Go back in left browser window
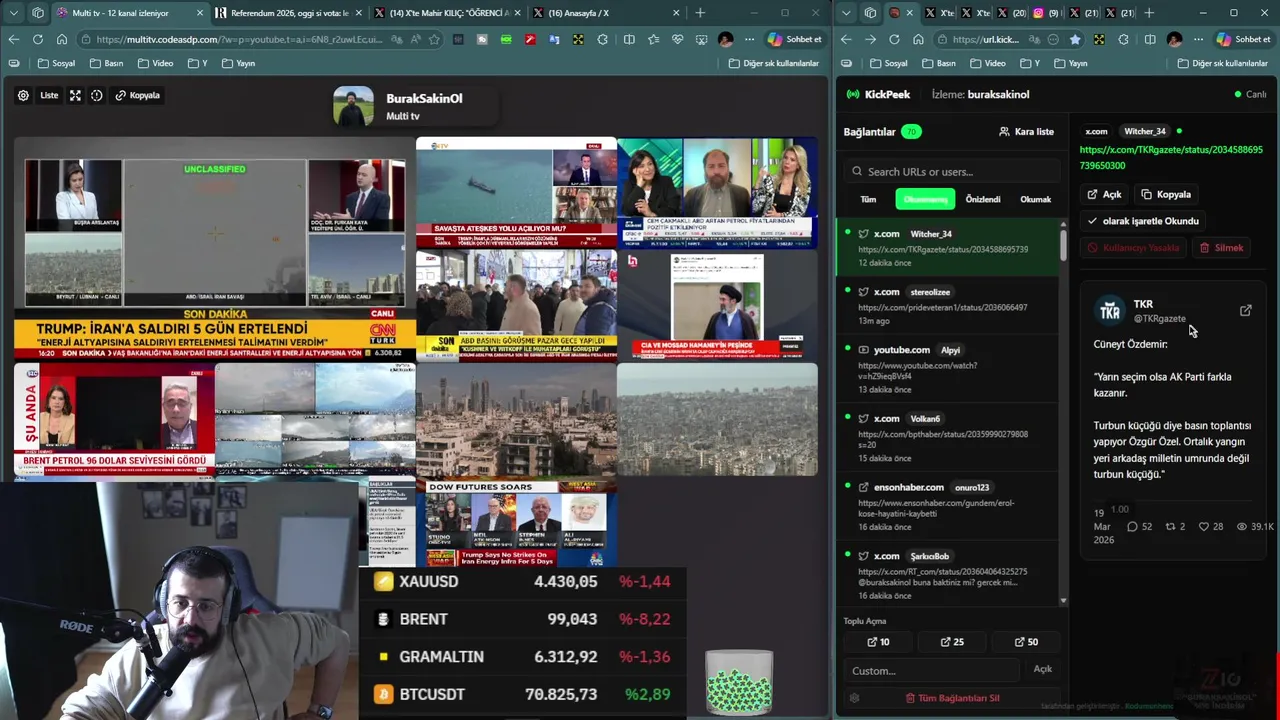The image size is (1280, 720). [x=13, y=39]
